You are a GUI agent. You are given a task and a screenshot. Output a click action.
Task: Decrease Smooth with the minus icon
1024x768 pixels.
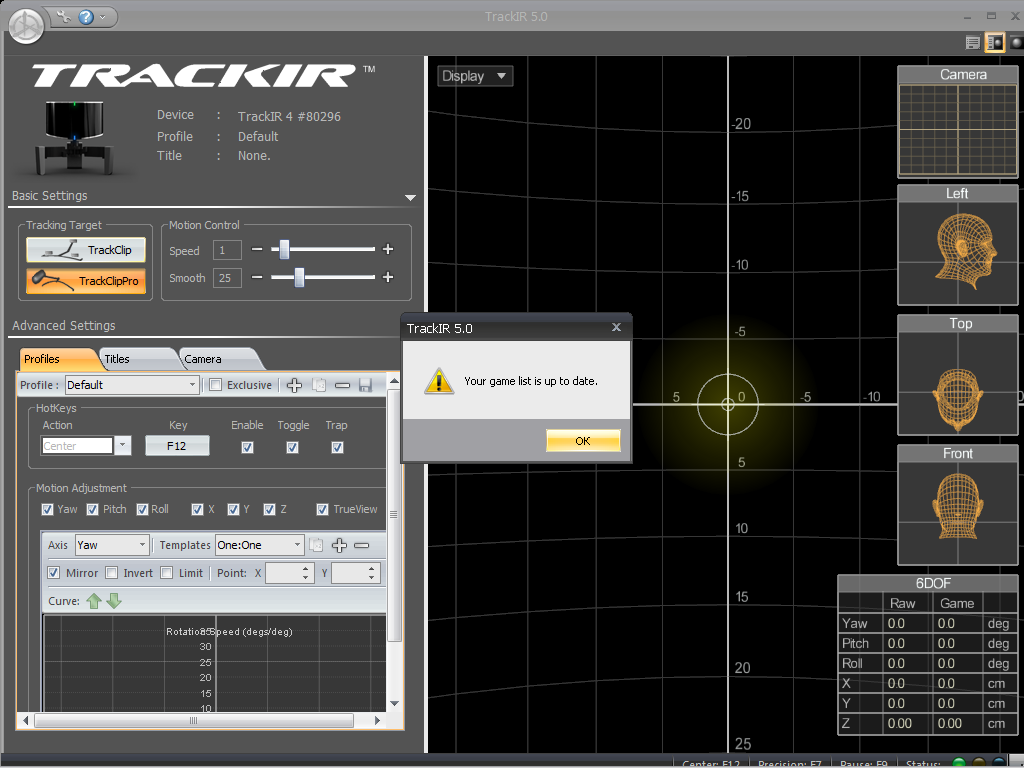coord(257,278)
